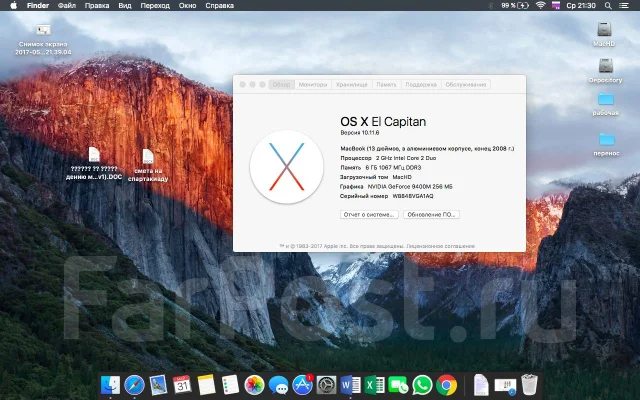Open System Preferences from the Dock
640x400 pixels.
[327, 385]
